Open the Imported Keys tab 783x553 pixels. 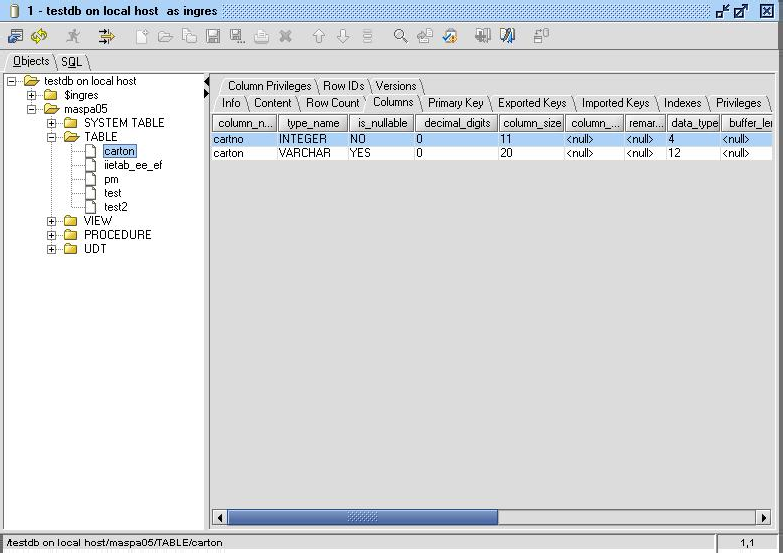click(615, 103)
